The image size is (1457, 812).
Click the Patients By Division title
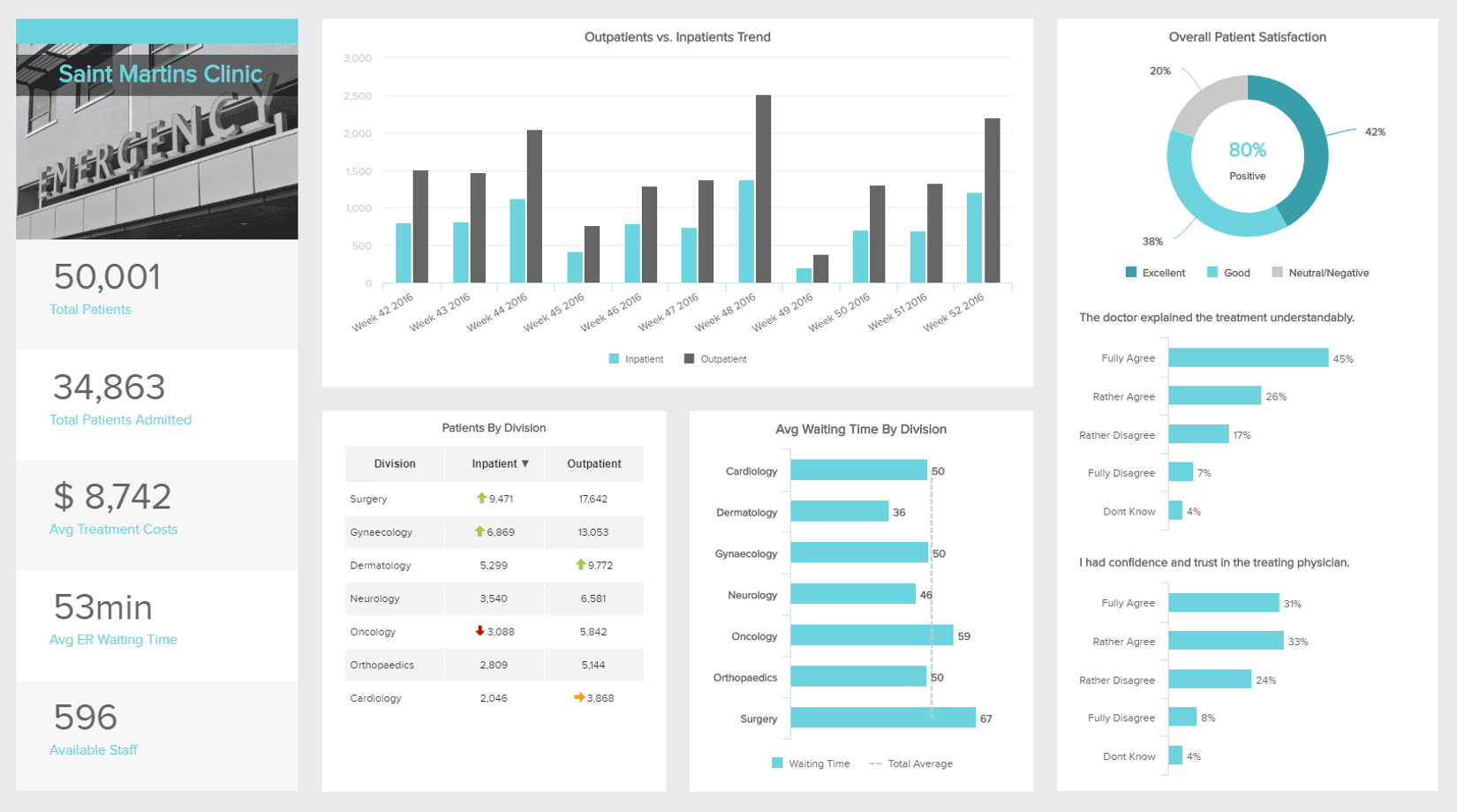[494, 428]
